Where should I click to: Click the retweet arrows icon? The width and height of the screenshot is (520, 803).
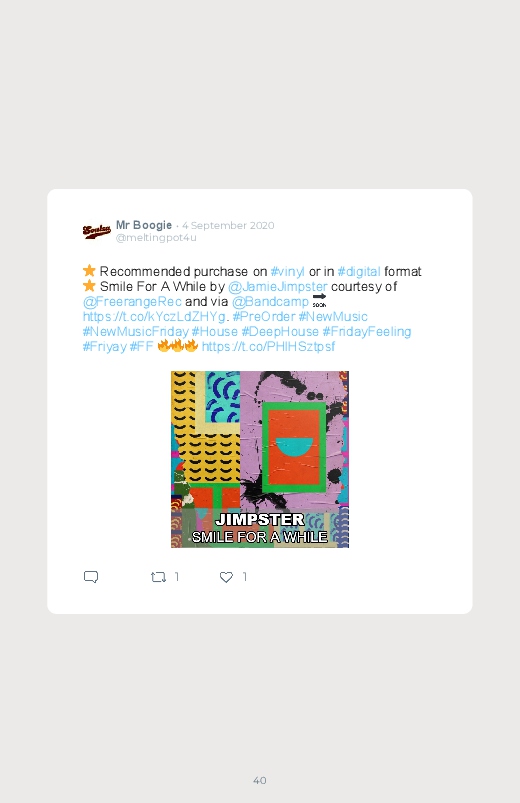tap(158, 577)
